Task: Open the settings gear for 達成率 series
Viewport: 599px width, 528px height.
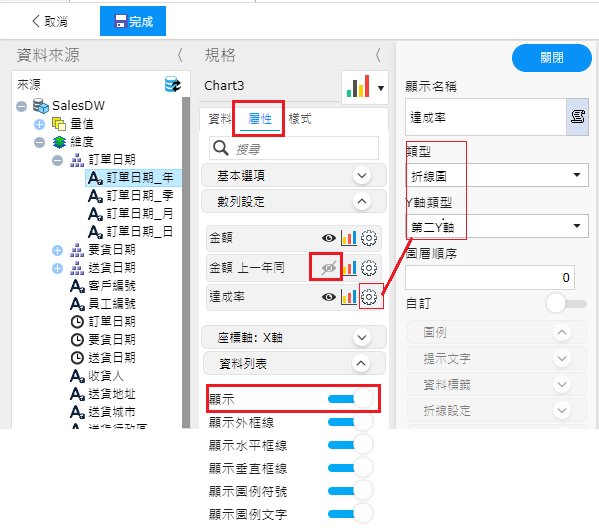Action: 369,297
